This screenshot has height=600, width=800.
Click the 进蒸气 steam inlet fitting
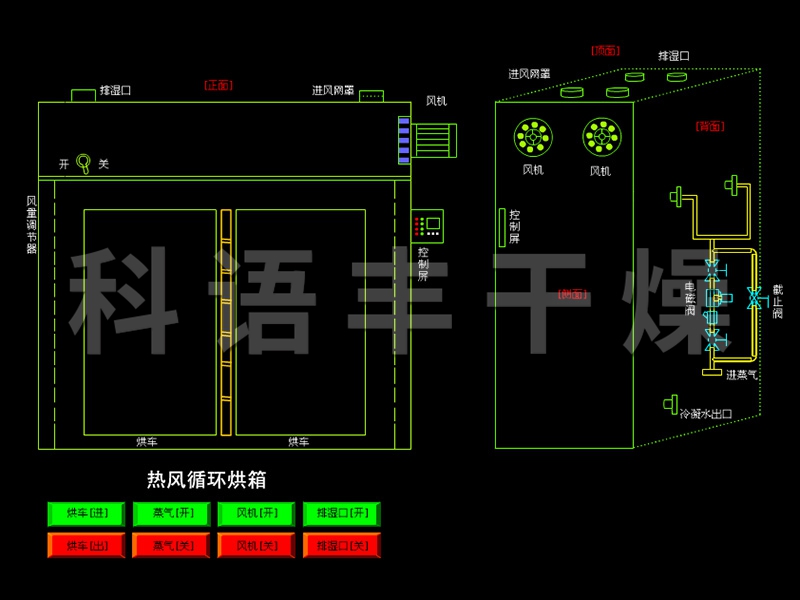click(x=712, y=372)
